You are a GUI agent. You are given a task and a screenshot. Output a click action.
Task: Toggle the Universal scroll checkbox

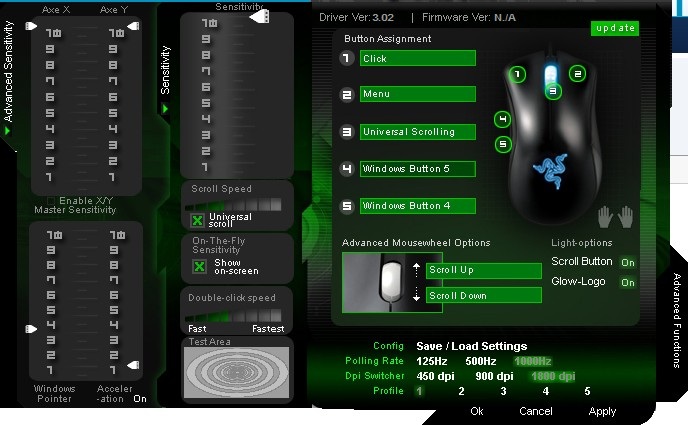pos(197,220)
